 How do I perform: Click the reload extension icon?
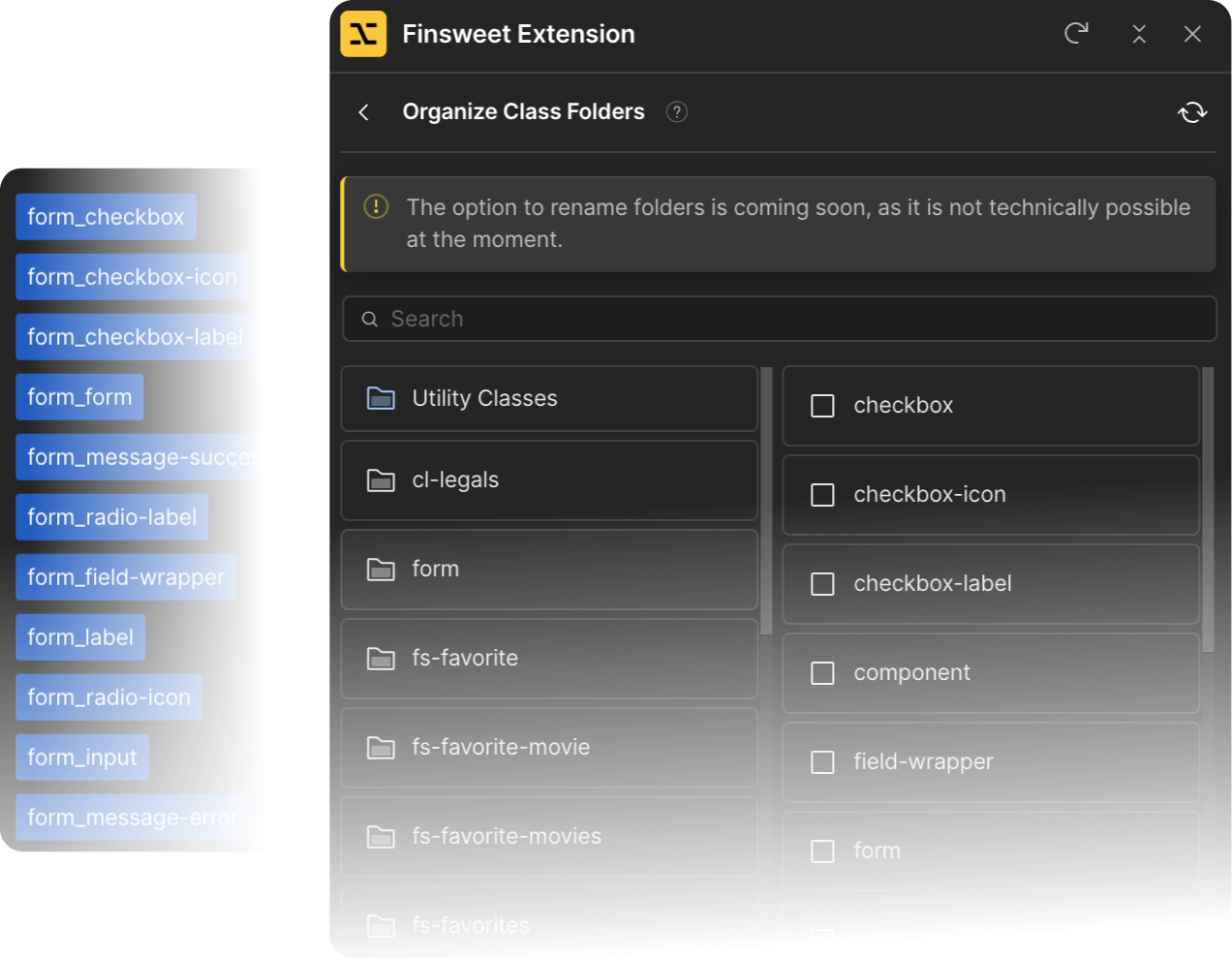1076,34
